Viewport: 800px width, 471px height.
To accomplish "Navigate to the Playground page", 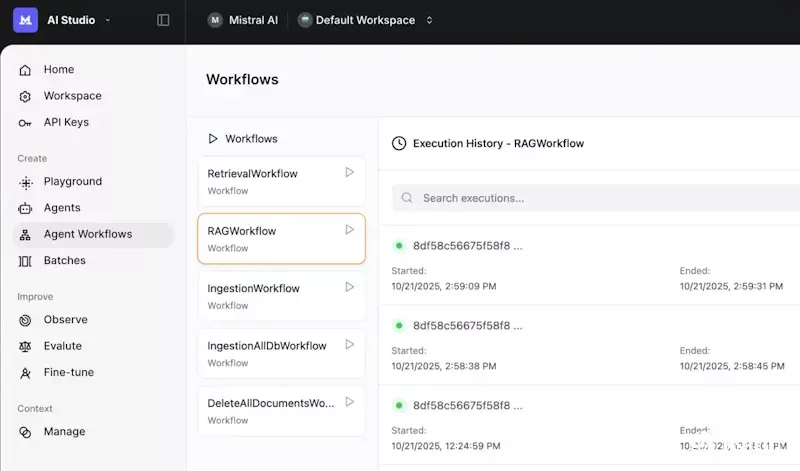I will [72, 182].
